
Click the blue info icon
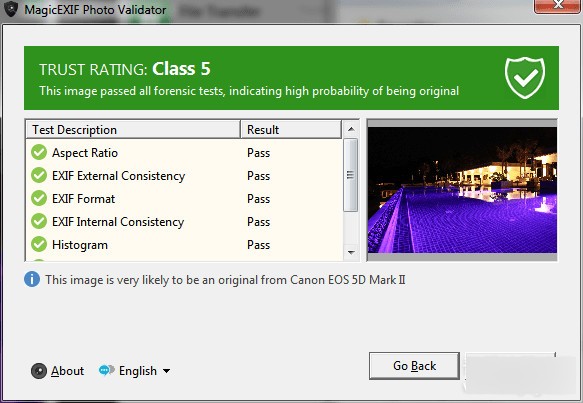click(32, 279)
